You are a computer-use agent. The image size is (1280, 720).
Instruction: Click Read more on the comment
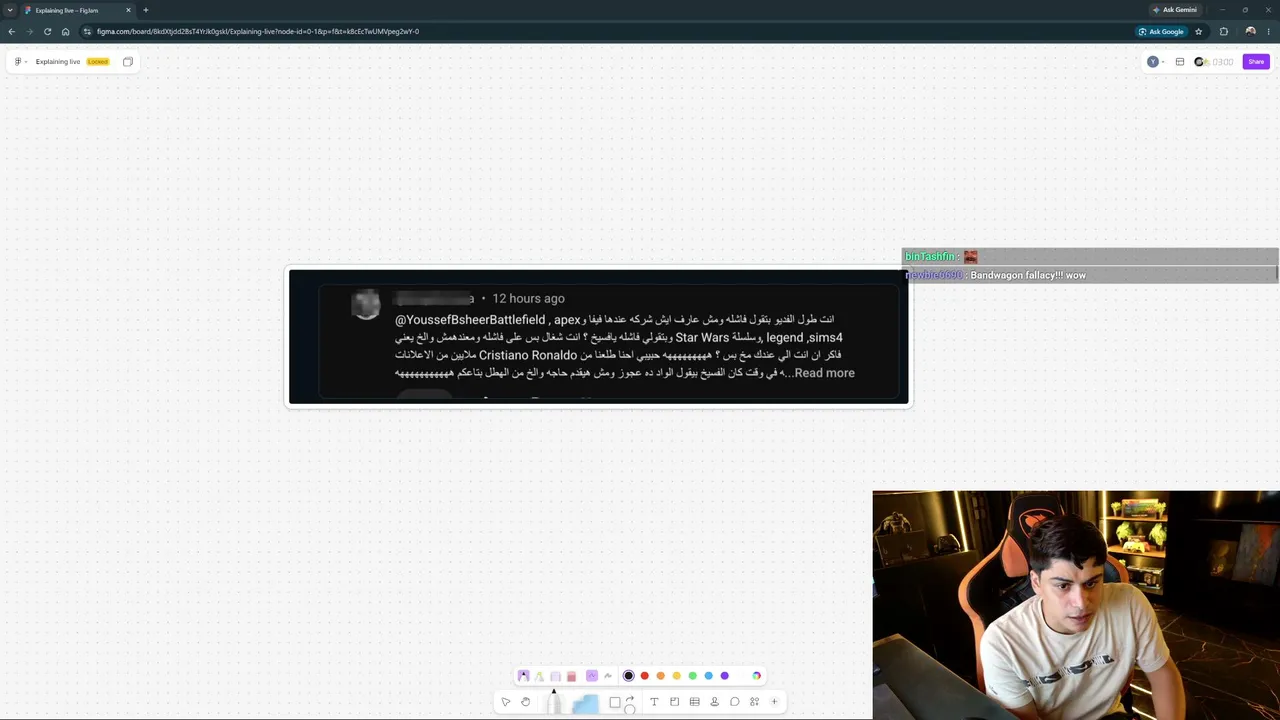click(x=824, y=373)
